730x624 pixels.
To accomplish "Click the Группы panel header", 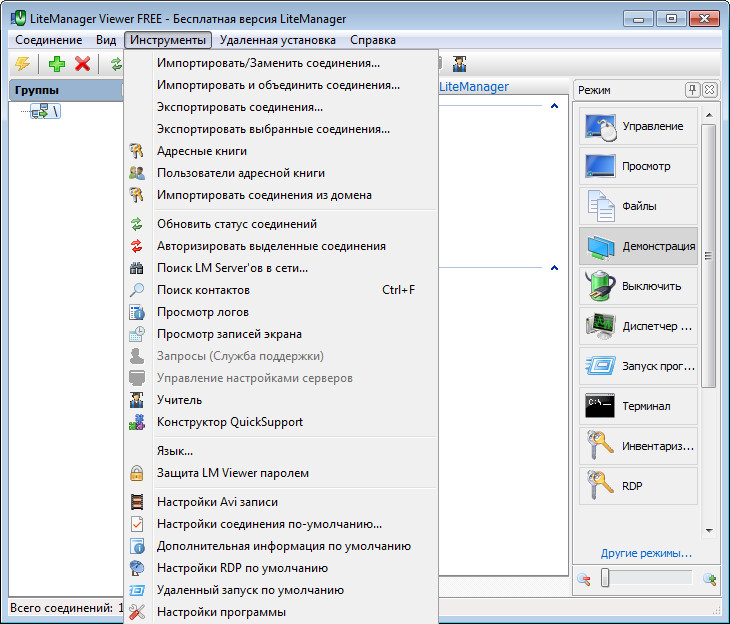I will click(x=66, y=90).
